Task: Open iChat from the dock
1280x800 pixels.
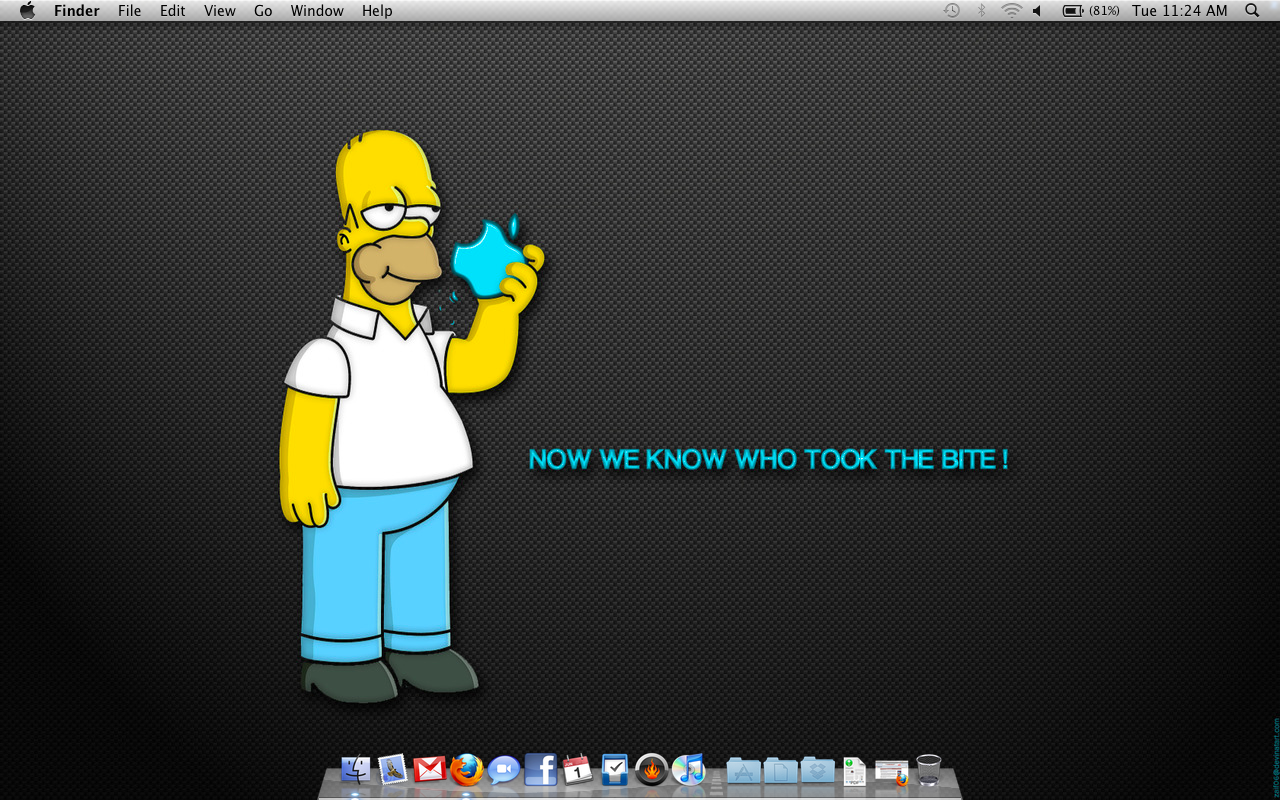Action: coord(504,770)
